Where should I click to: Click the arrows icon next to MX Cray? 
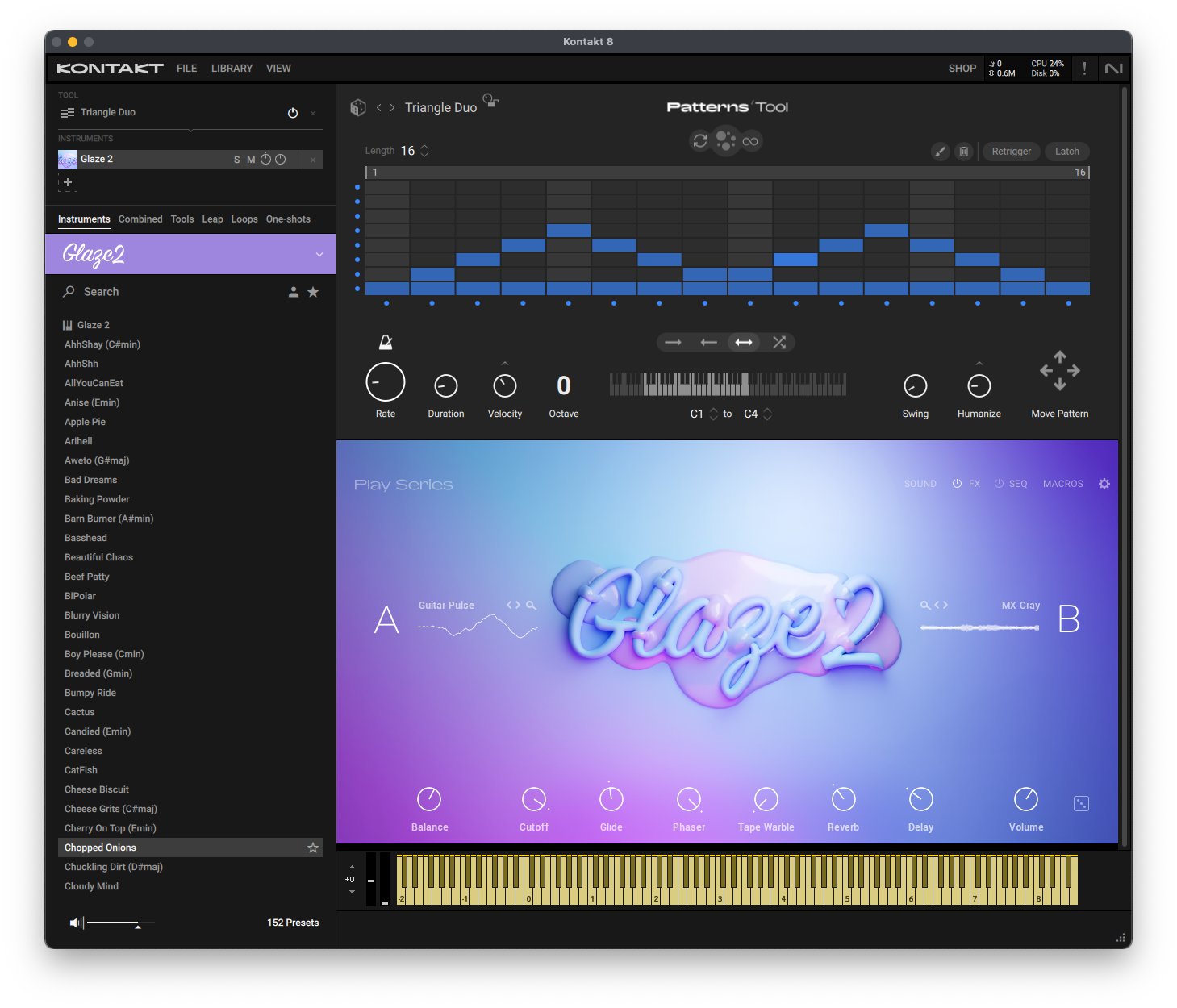941,605
